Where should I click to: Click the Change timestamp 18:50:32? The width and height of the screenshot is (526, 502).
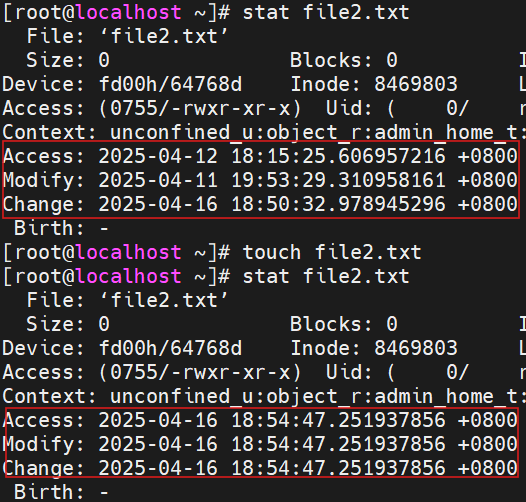(x=260, y=204)
